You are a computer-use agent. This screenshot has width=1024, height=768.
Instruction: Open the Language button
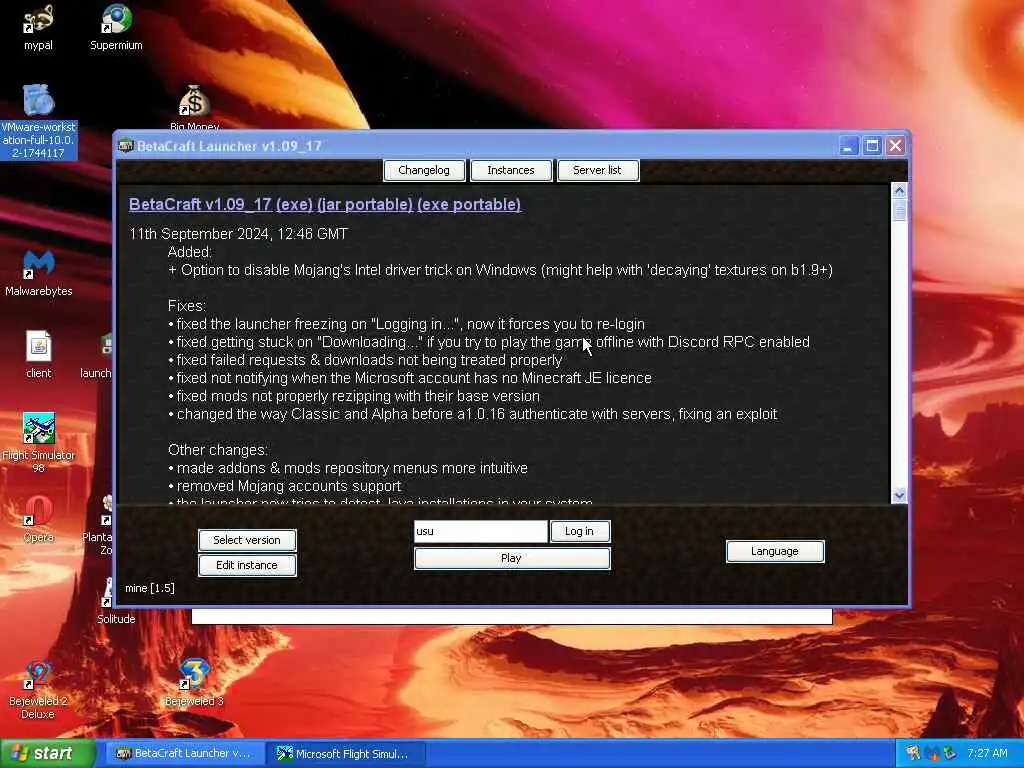point(775,551)
